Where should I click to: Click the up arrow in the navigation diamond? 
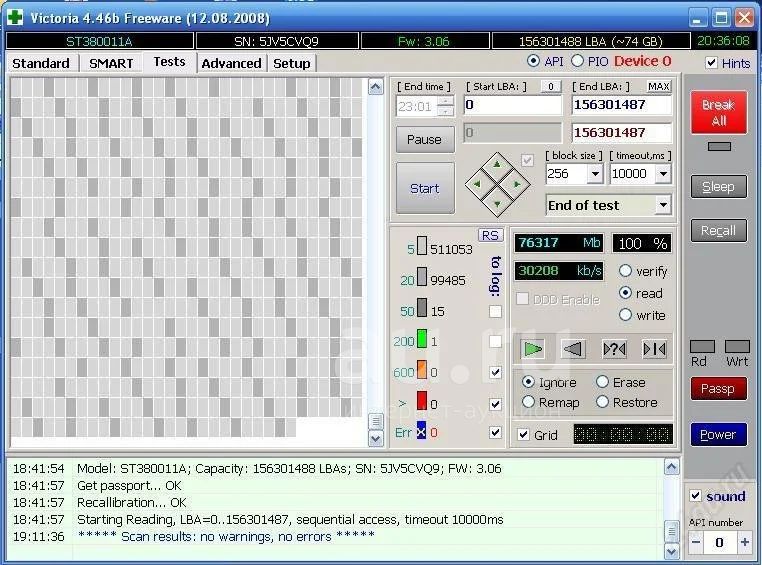click(497, 164)
